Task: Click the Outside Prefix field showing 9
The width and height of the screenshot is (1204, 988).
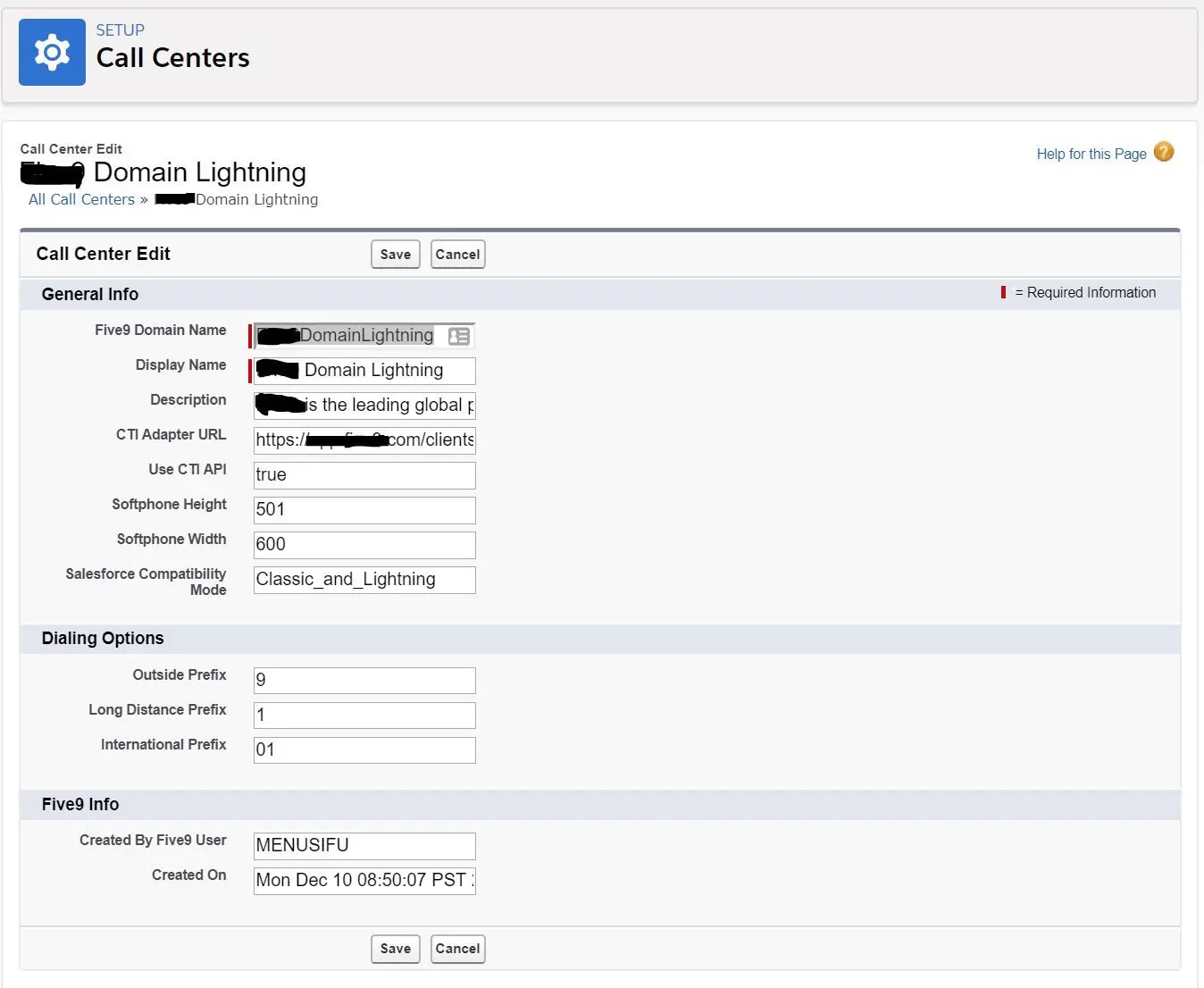Action: [364, 681]
